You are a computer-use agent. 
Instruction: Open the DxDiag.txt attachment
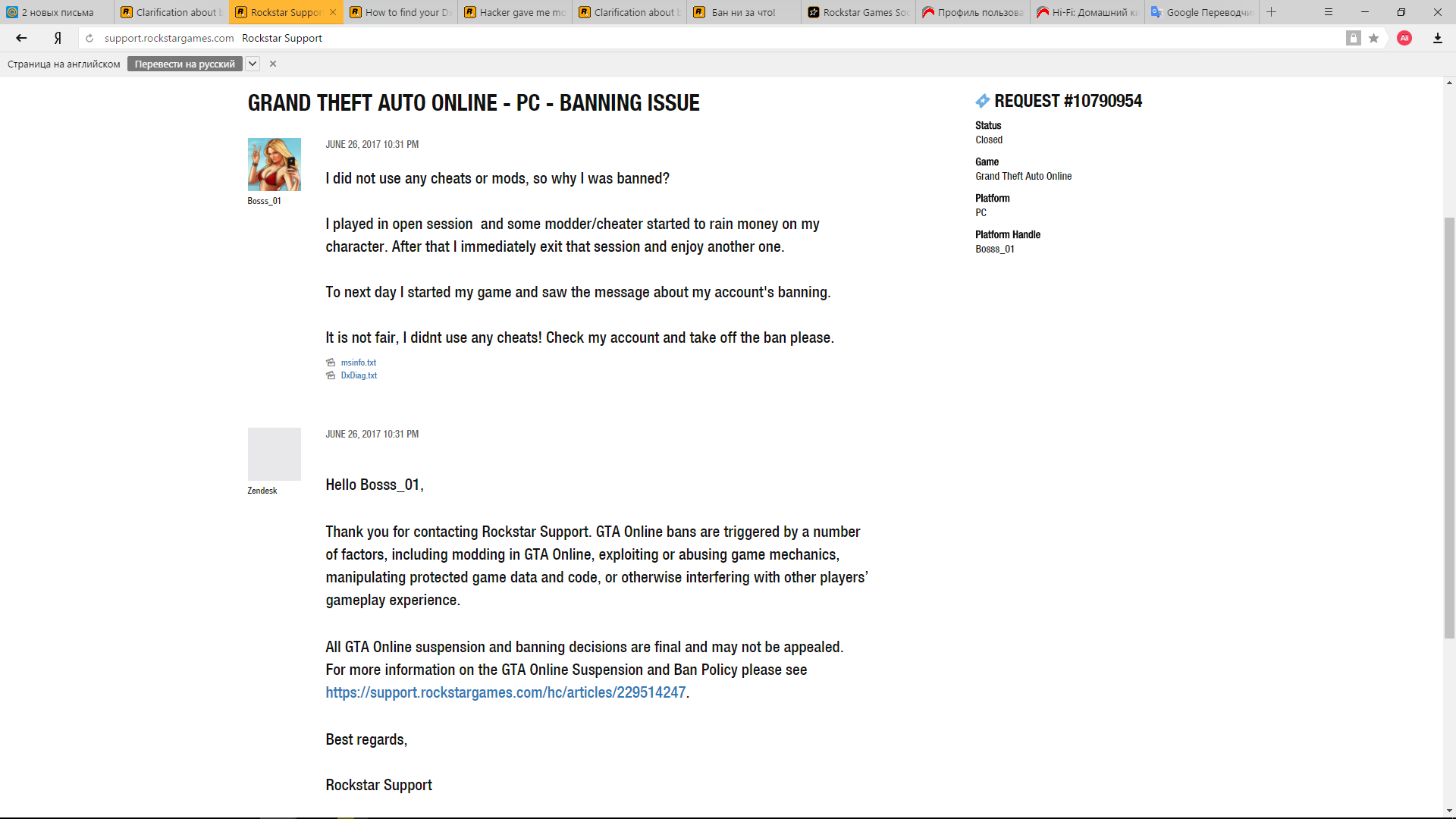tap(359, 375)
